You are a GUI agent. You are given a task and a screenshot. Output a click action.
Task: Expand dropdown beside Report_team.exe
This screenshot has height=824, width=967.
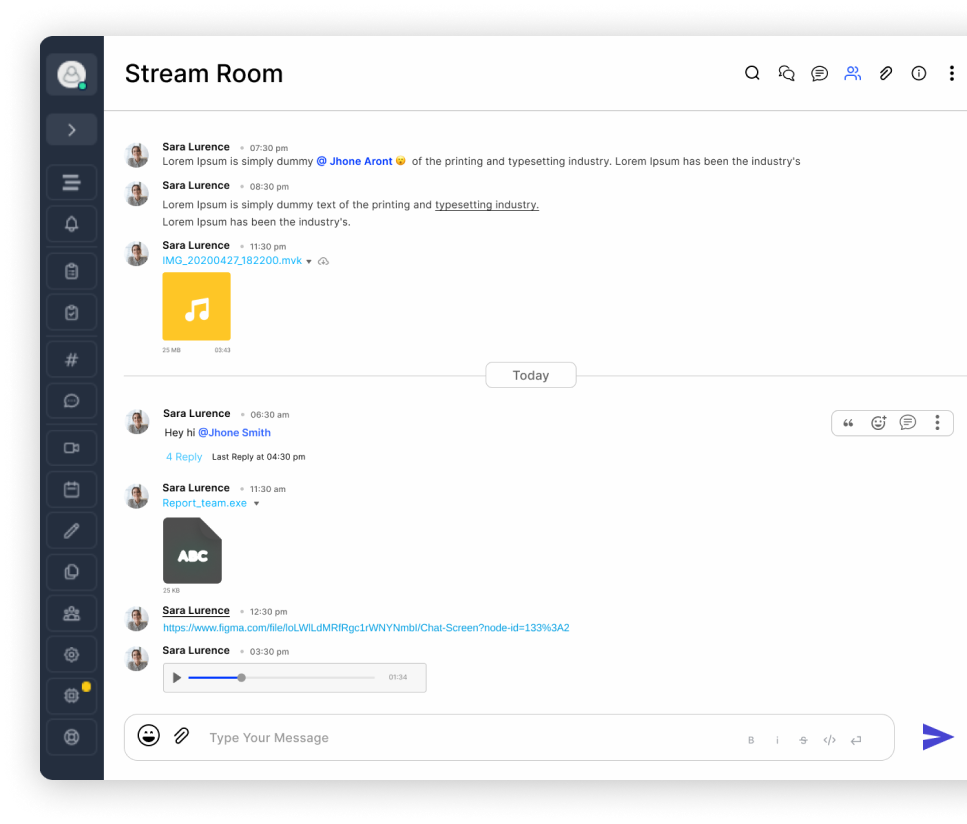(x=257, y=504)
